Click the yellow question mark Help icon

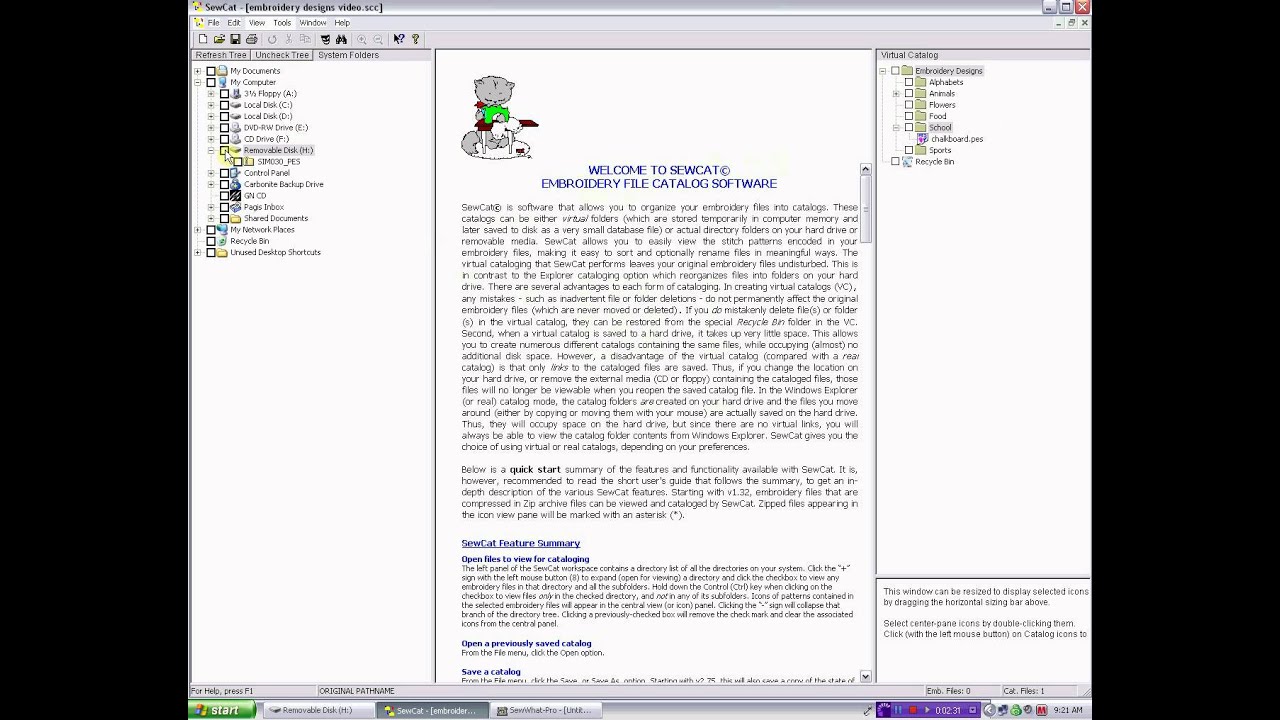point(415,39)
